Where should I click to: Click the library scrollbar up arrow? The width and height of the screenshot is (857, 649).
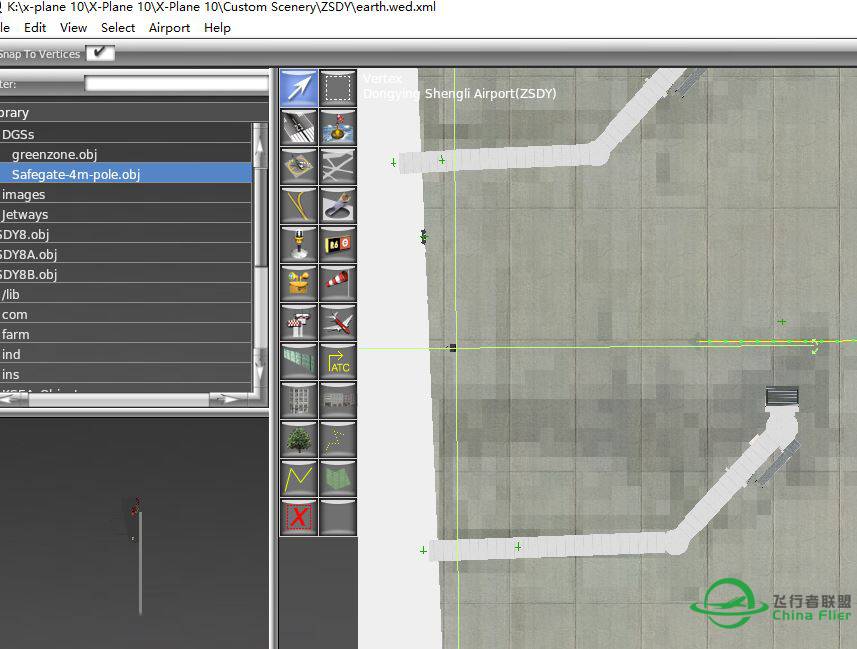(260, 147)
